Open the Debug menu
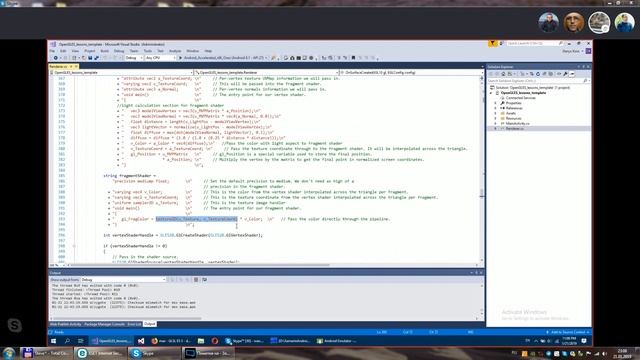The image size is (640, 360). click(x=119, y=51)
